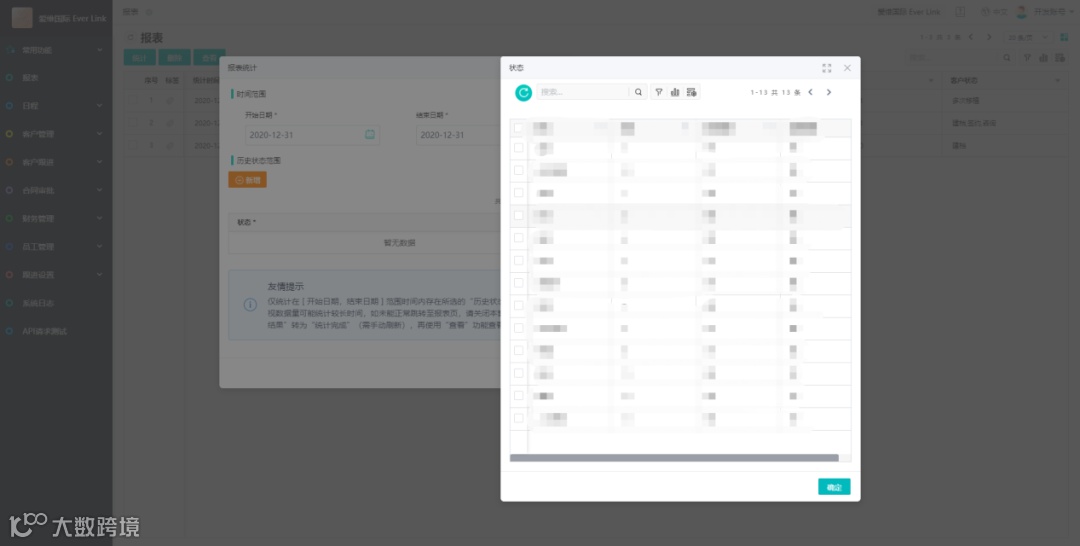The height and width of the screenshot is (546, 1080).
Task: Click the search box on the 报表 page
Action: [x=952, y=58]
